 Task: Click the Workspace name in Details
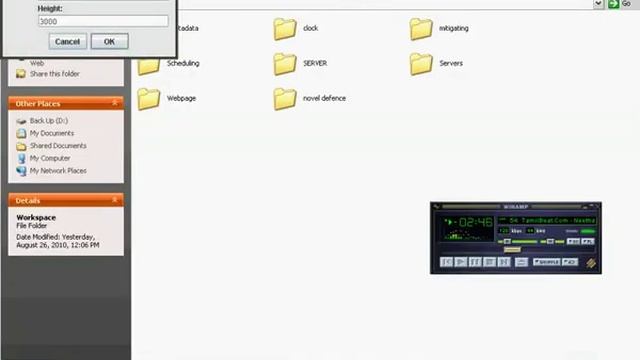click(x=36, y=218)
